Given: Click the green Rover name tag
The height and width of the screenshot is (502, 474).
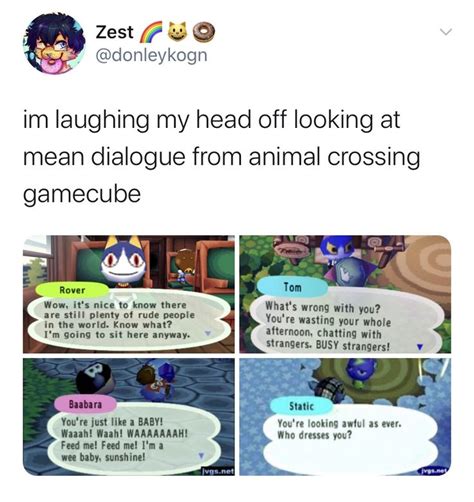Looking at the screenshot, I should 72,290.
